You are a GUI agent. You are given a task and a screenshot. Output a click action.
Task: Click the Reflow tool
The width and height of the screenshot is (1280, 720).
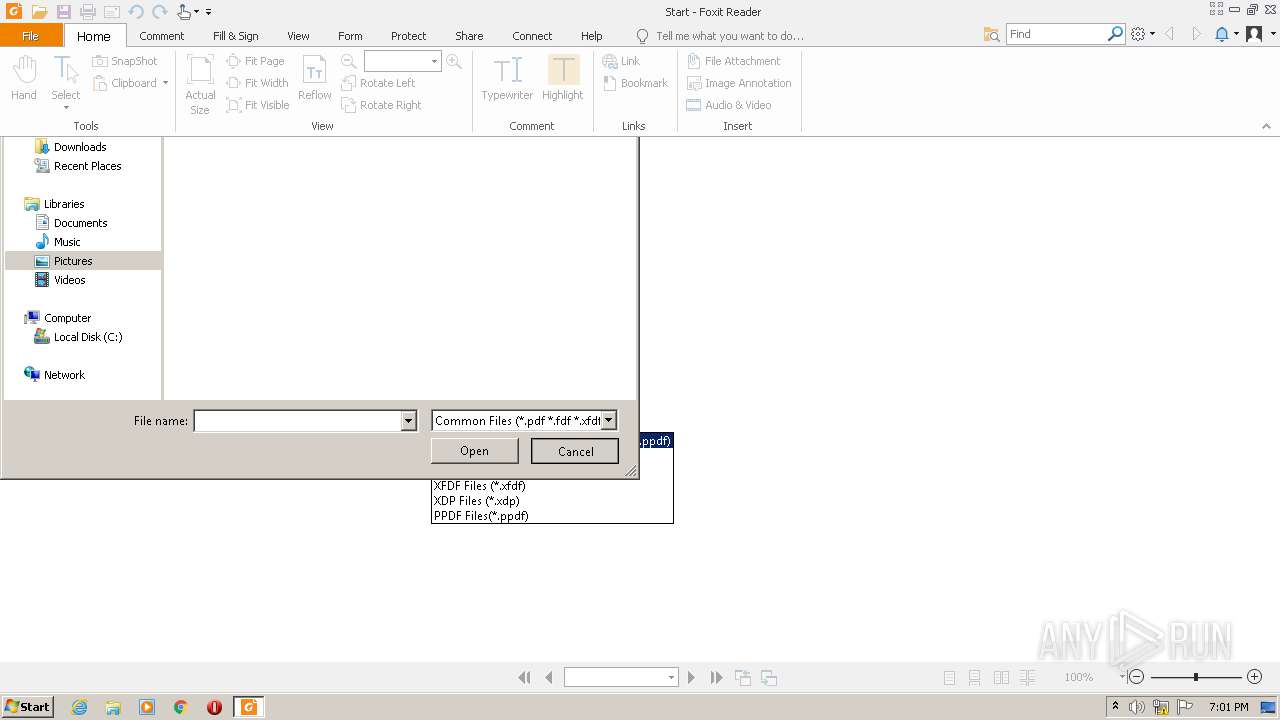(x=315, y=78)
